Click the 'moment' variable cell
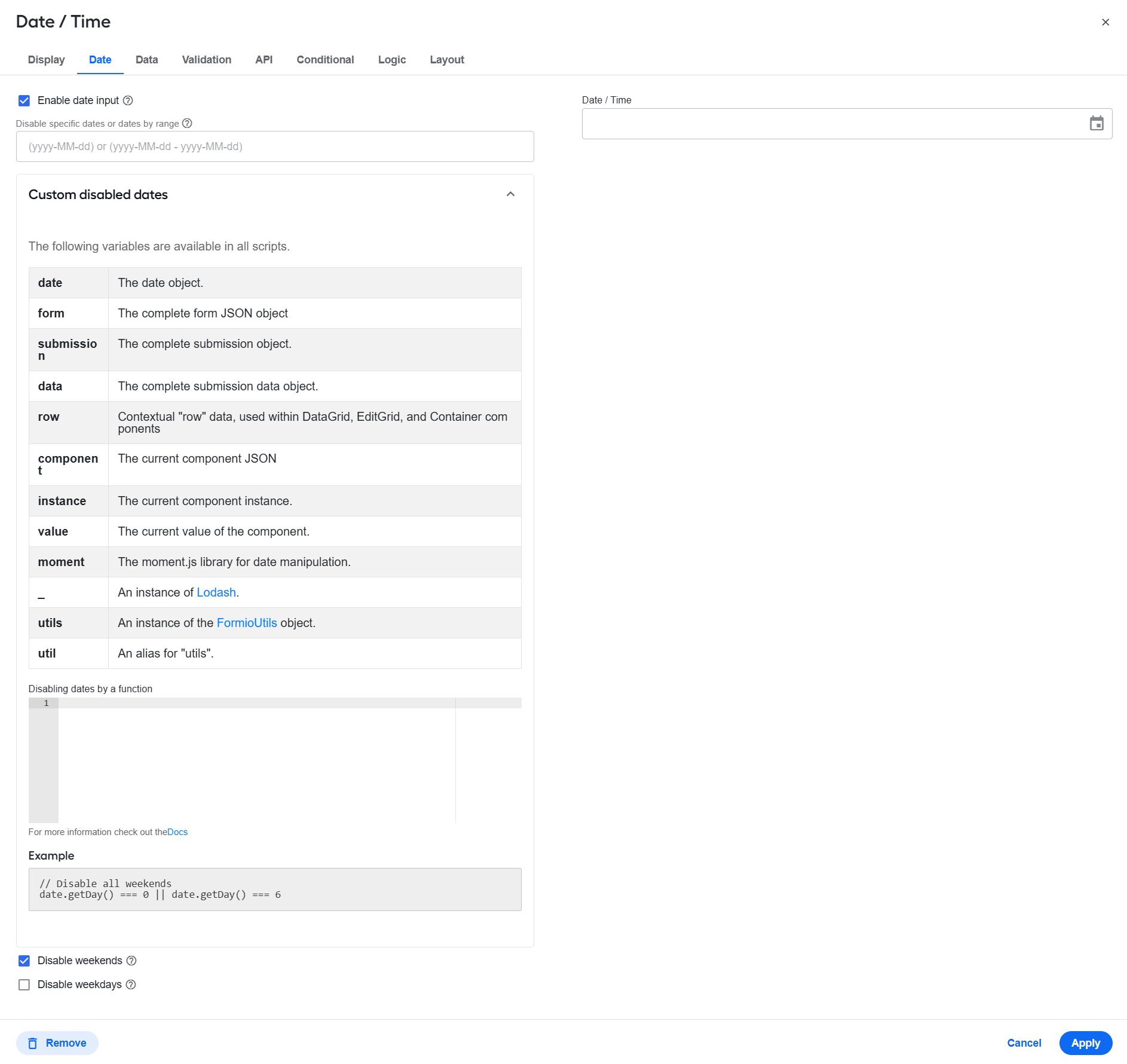Image resolution: width=1127 pixels, height=1064 pixels. (68, 562)
